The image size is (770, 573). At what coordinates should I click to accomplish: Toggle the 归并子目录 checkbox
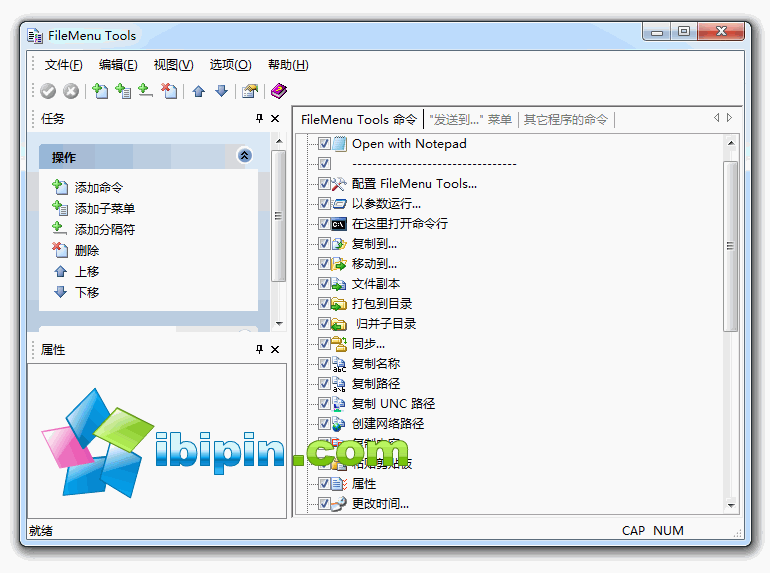324,324
